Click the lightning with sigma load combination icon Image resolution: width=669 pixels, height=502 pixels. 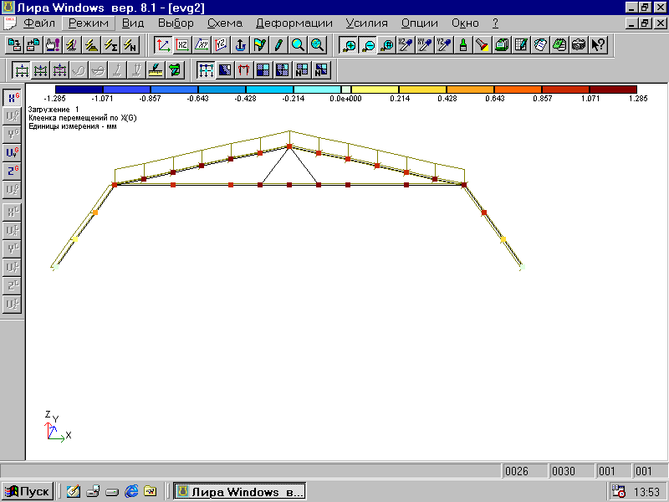coord(111,45)
